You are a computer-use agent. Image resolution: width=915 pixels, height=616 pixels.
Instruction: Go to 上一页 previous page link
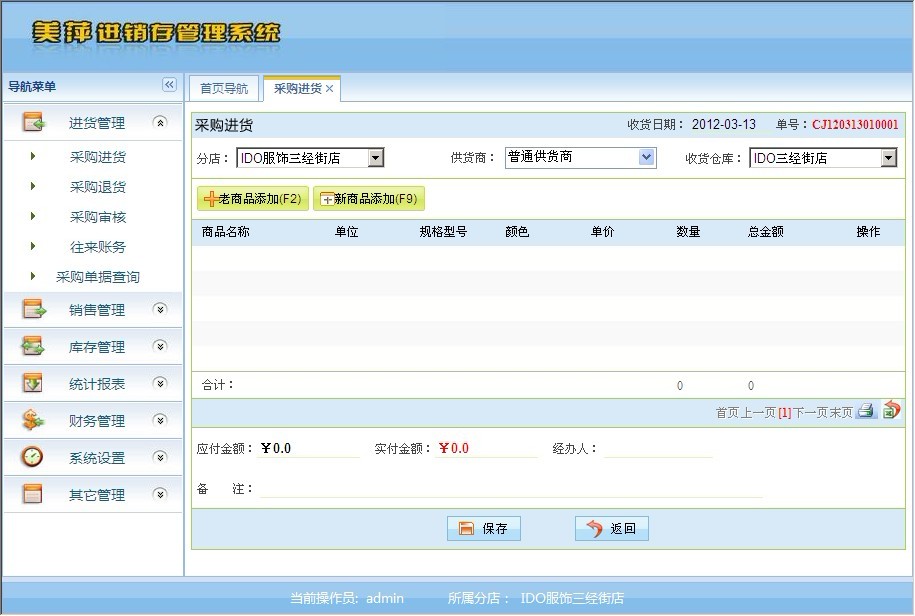coord(758,413)
